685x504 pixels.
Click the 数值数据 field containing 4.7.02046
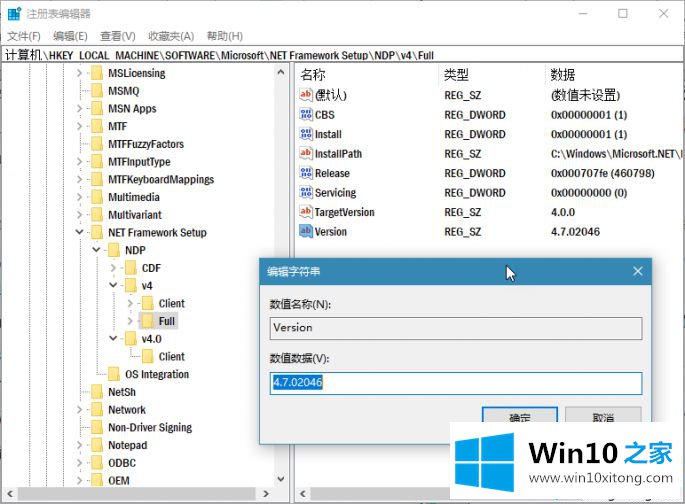(456, 383)
